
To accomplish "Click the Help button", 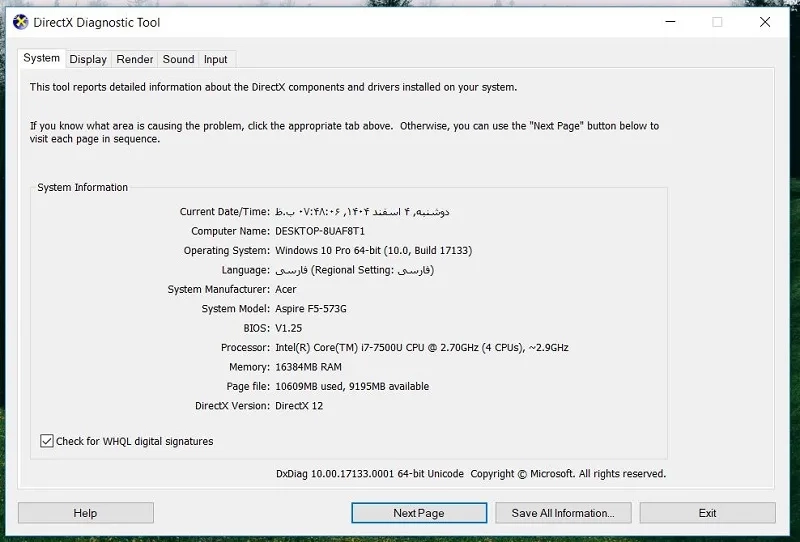I will pyautogui.click(x=86, y=513).
